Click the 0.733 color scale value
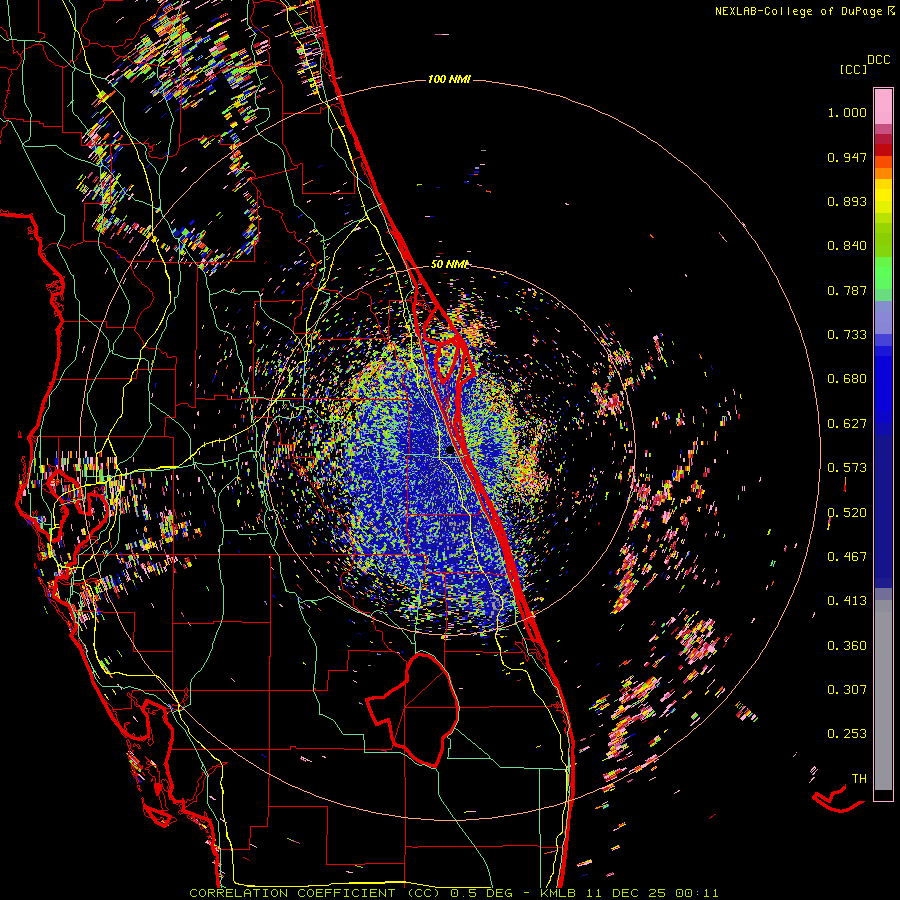The image size is (900, 900). [847, 335]
